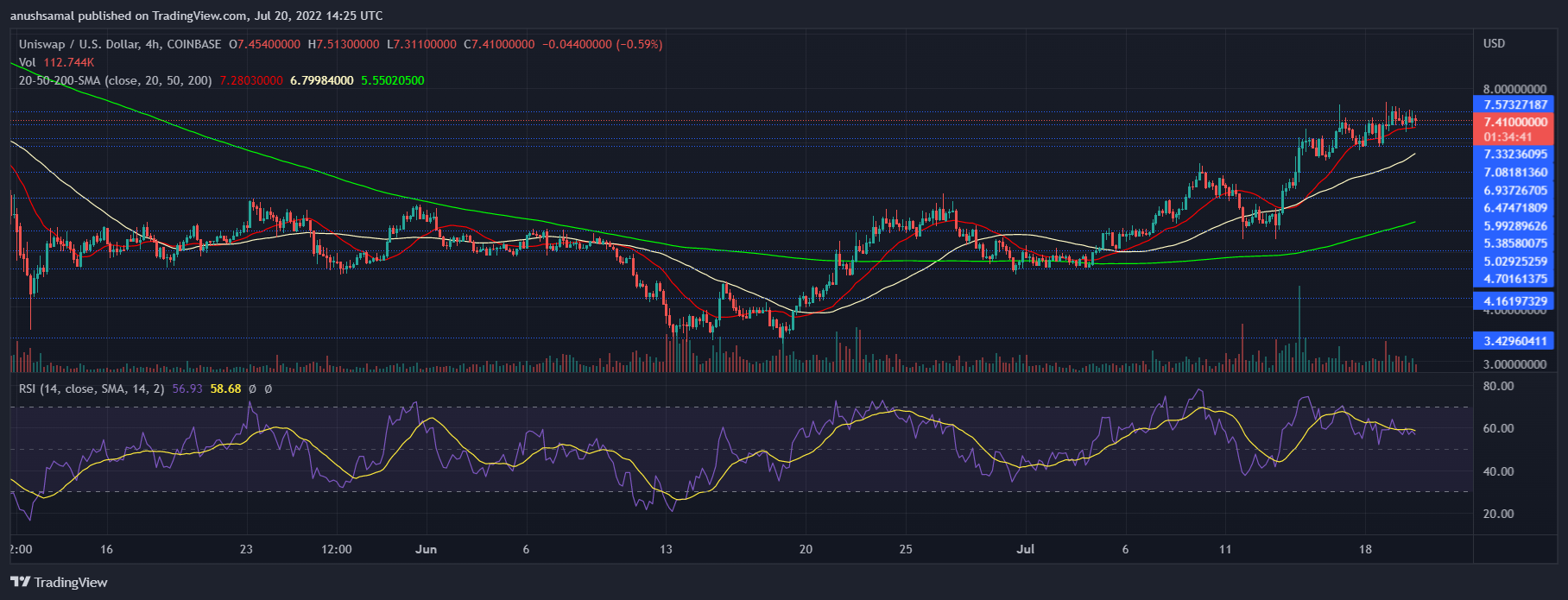The width and height of the screenshot is (1568, 600).
Task: Click the Jul date label on time axis
Action: click(x=1026, y=549)
